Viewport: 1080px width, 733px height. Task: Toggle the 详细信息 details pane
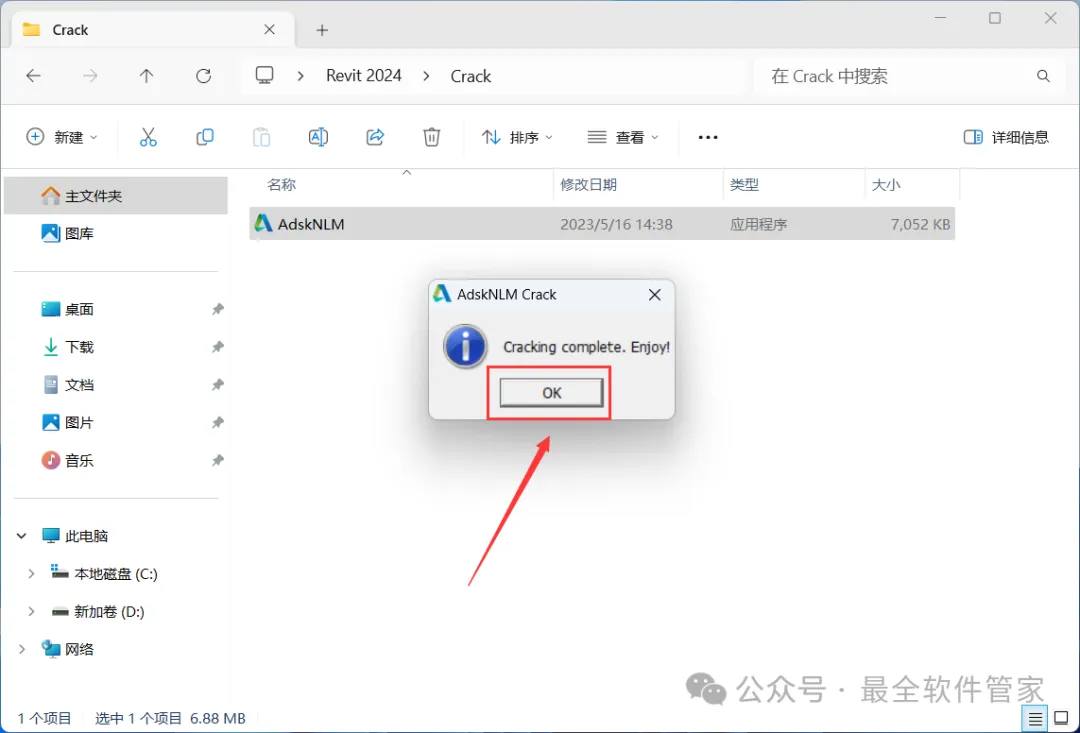point(1006,137)
